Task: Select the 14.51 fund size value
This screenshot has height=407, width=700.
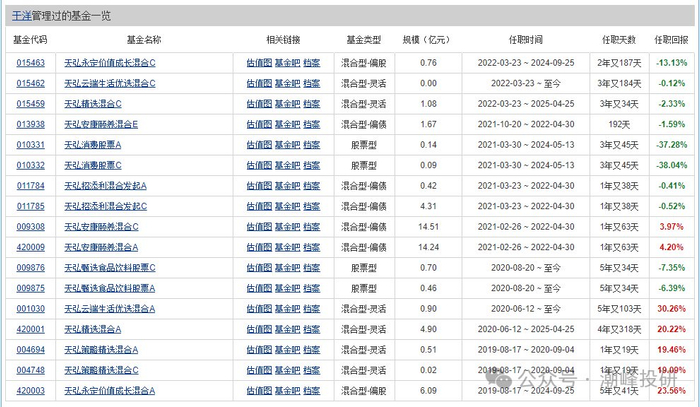Action: click(x=429, y=227)
